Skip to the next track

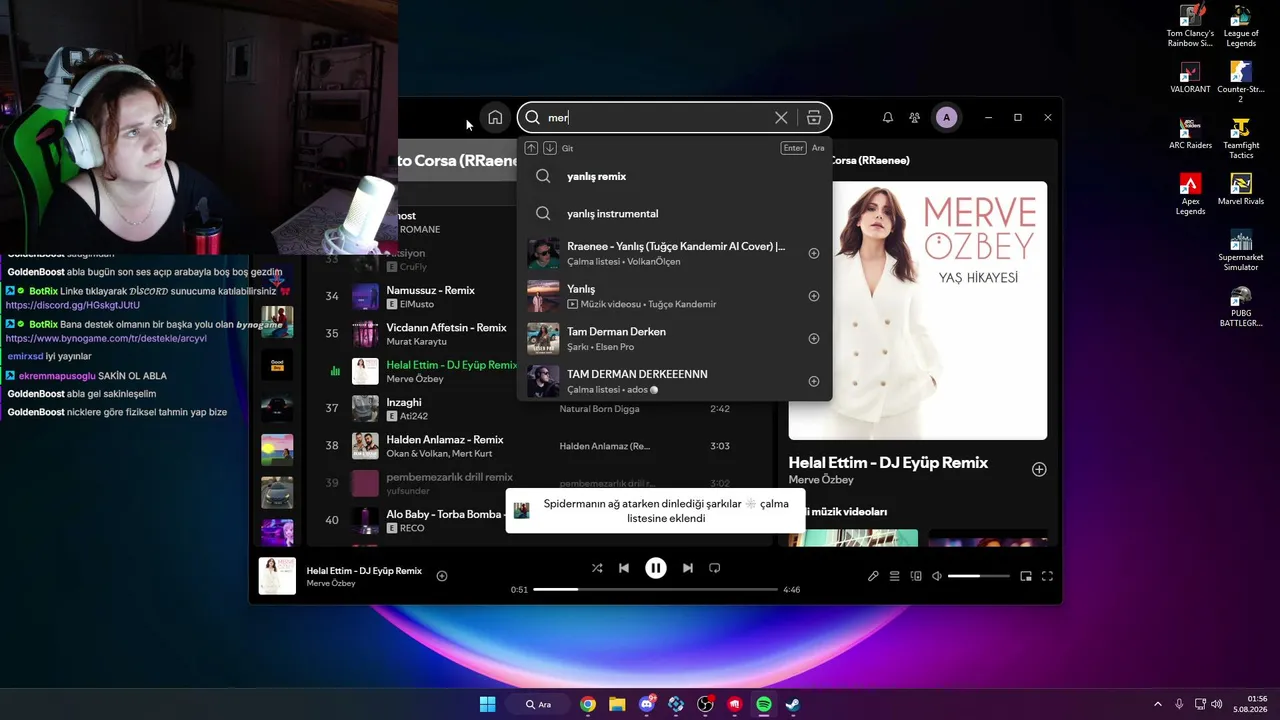(687, 568)
